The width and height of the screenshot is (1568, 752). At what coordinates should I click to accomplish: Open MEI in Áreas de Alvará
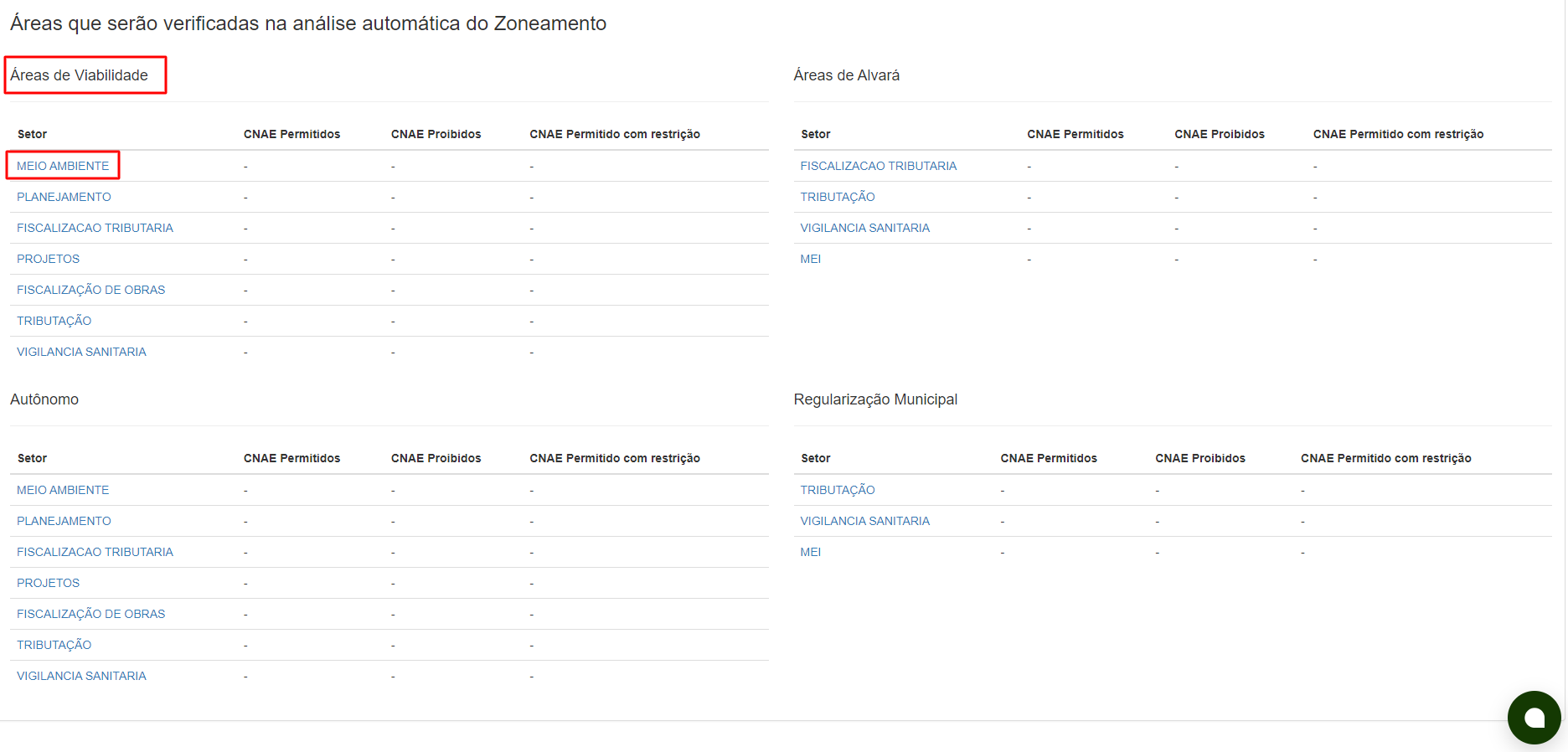click(810, 259)
